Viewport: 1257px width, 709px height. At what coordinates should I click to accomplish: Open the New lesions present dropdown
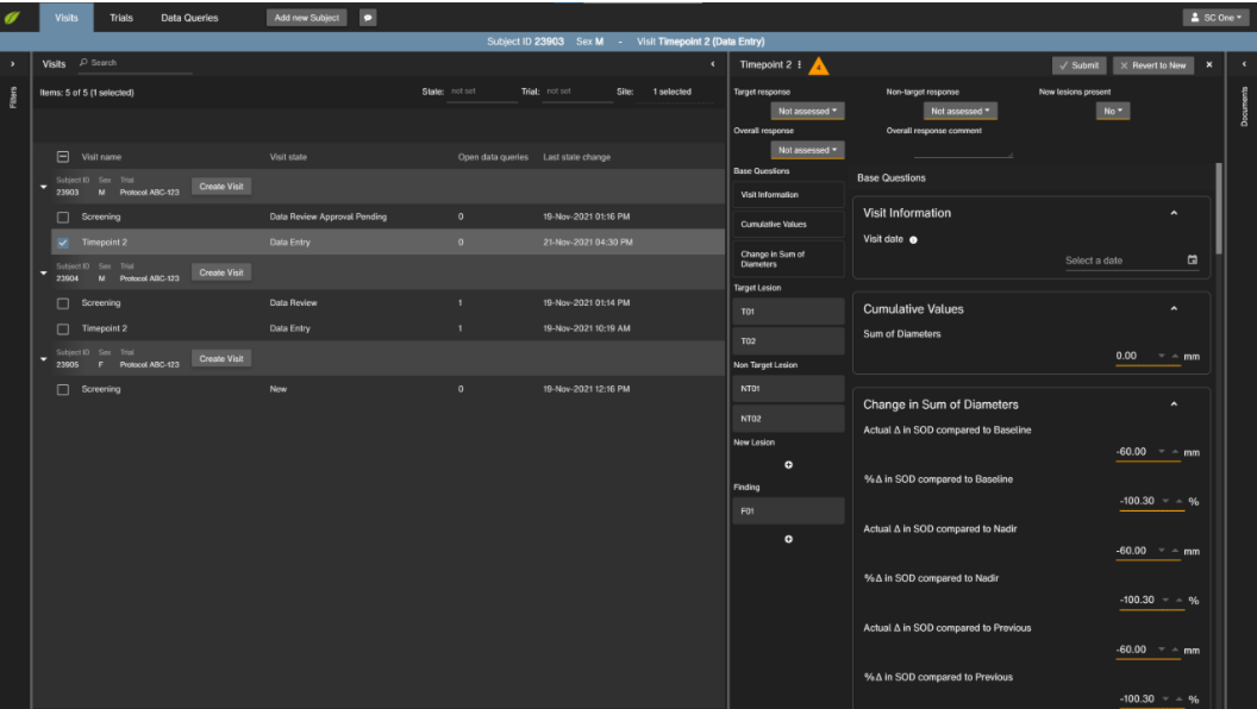click(1112, 111)
